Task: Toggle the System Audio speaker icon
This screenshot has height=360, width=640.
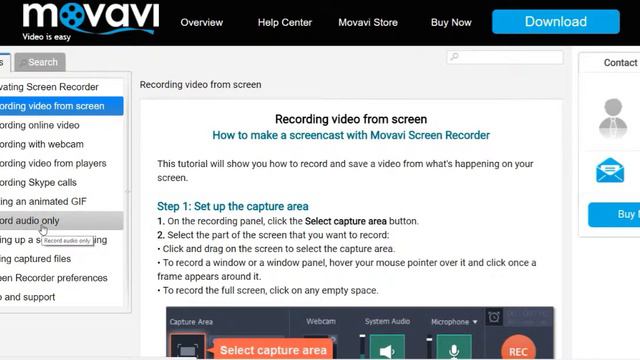Action: [x=387, y=348]
